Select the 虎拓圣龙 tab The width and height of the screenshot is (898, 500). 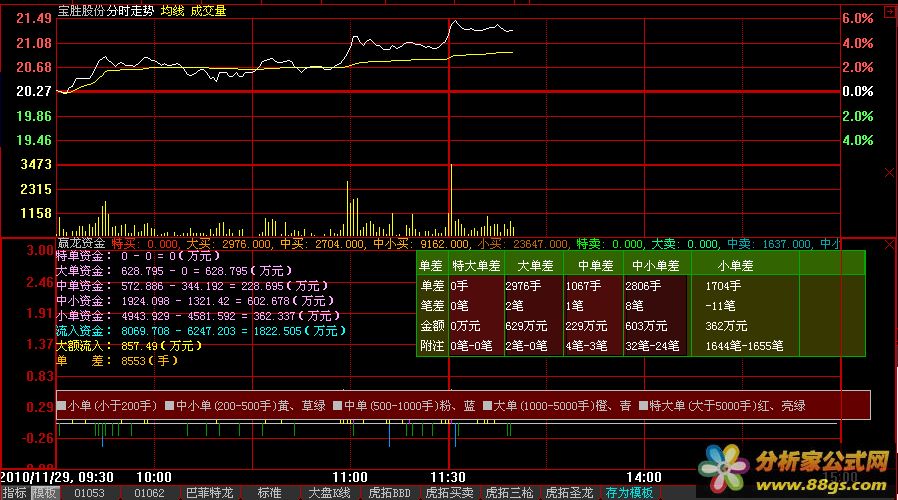tap(569, 493)
